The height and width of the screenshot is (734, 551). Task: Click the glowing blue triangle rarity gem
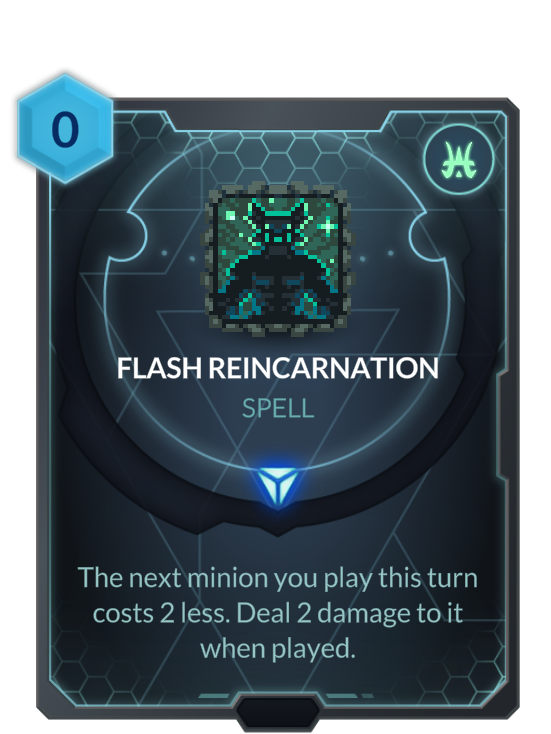point(277,487)
